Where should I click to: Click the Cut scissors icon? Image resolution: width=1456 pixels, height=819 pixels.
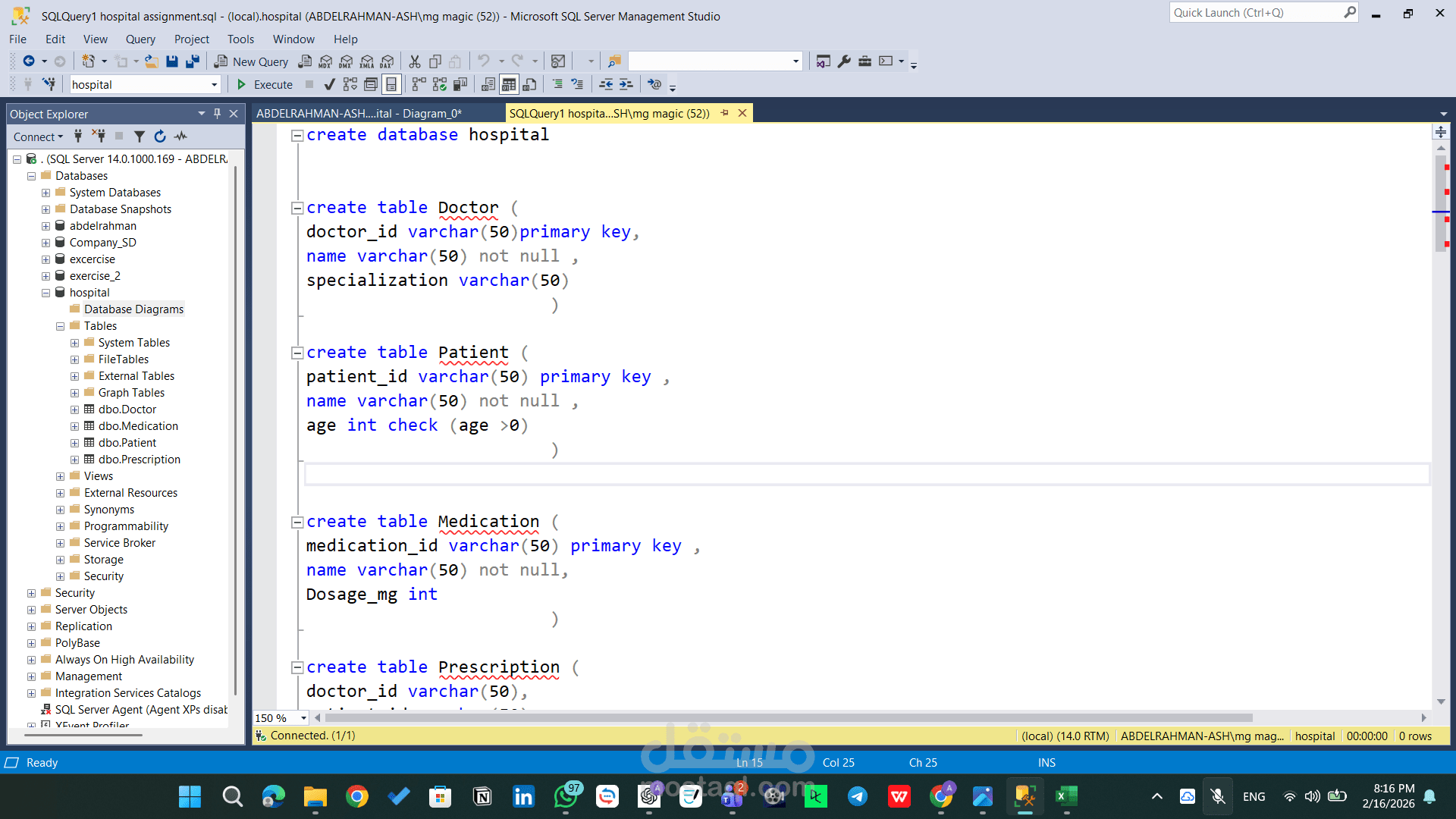click(x=415, y=61)
